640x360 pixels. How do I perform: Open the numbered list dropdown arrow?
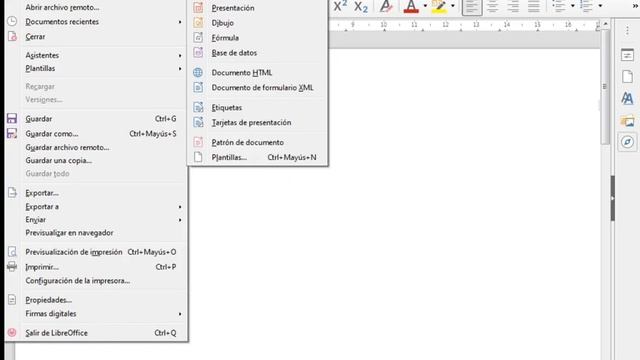pos(600,6)
